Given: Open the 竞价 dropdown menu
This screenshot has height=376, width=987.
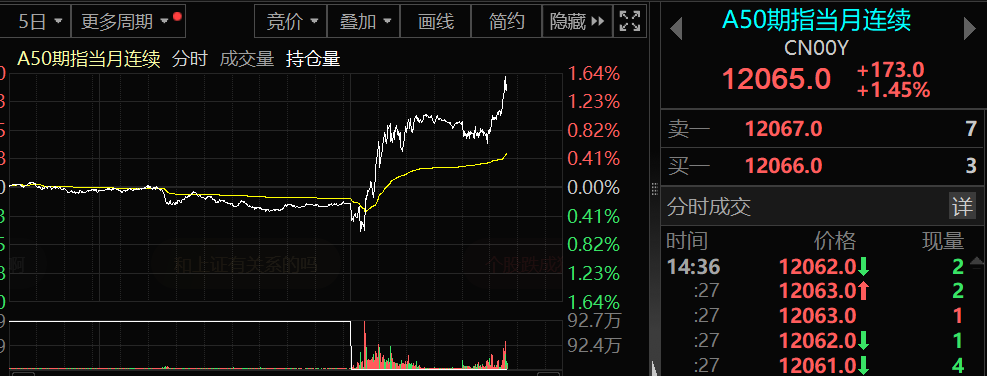Looking at the screenshot, I should click(291, 21).
